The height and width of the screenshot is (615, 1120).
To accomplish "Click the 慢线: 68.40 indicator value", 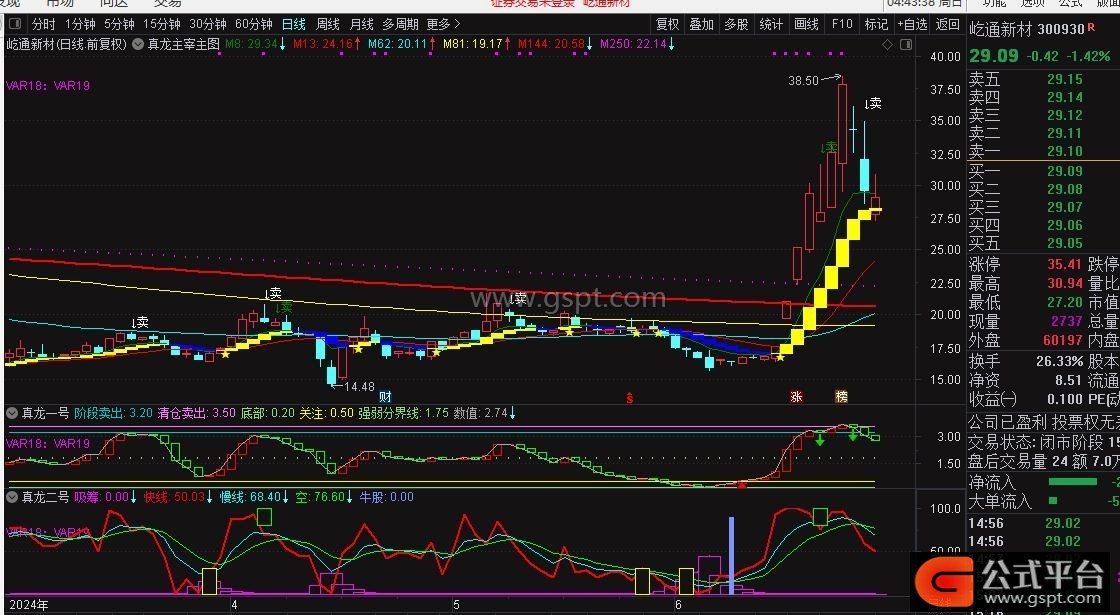I will [254, 497].
